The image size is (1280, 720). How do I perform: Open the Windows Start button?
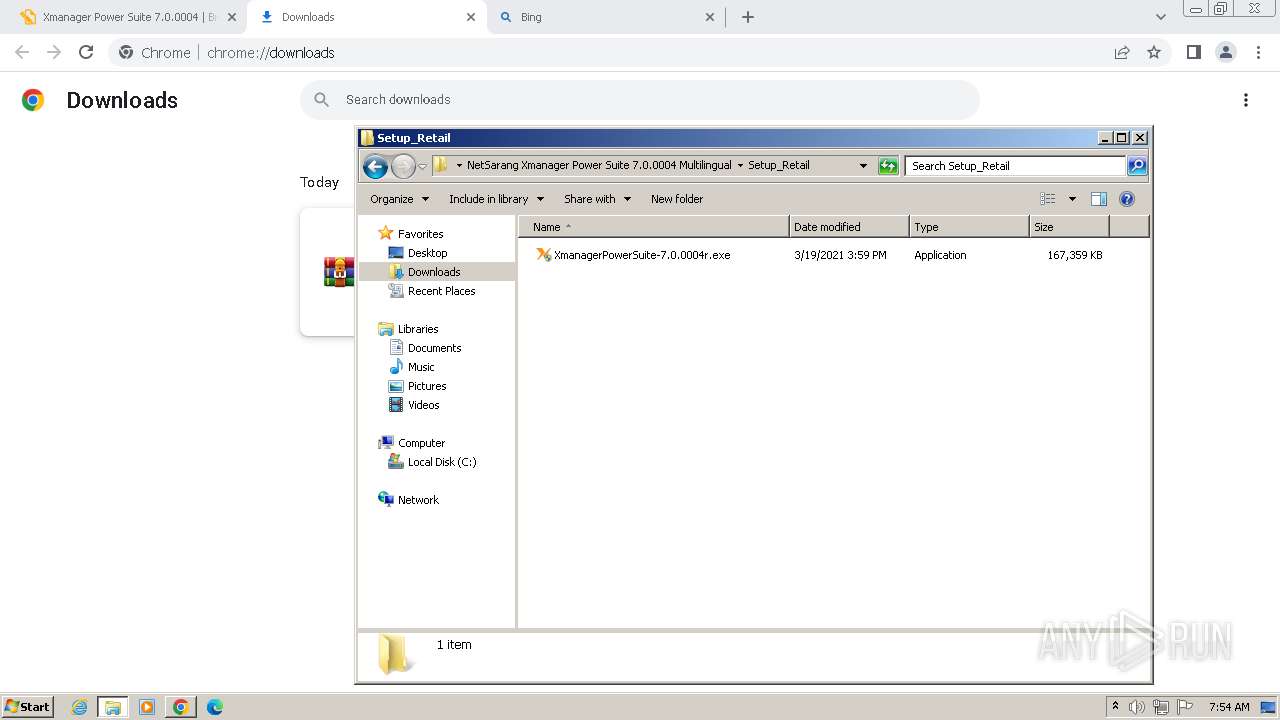click(28, 706)
